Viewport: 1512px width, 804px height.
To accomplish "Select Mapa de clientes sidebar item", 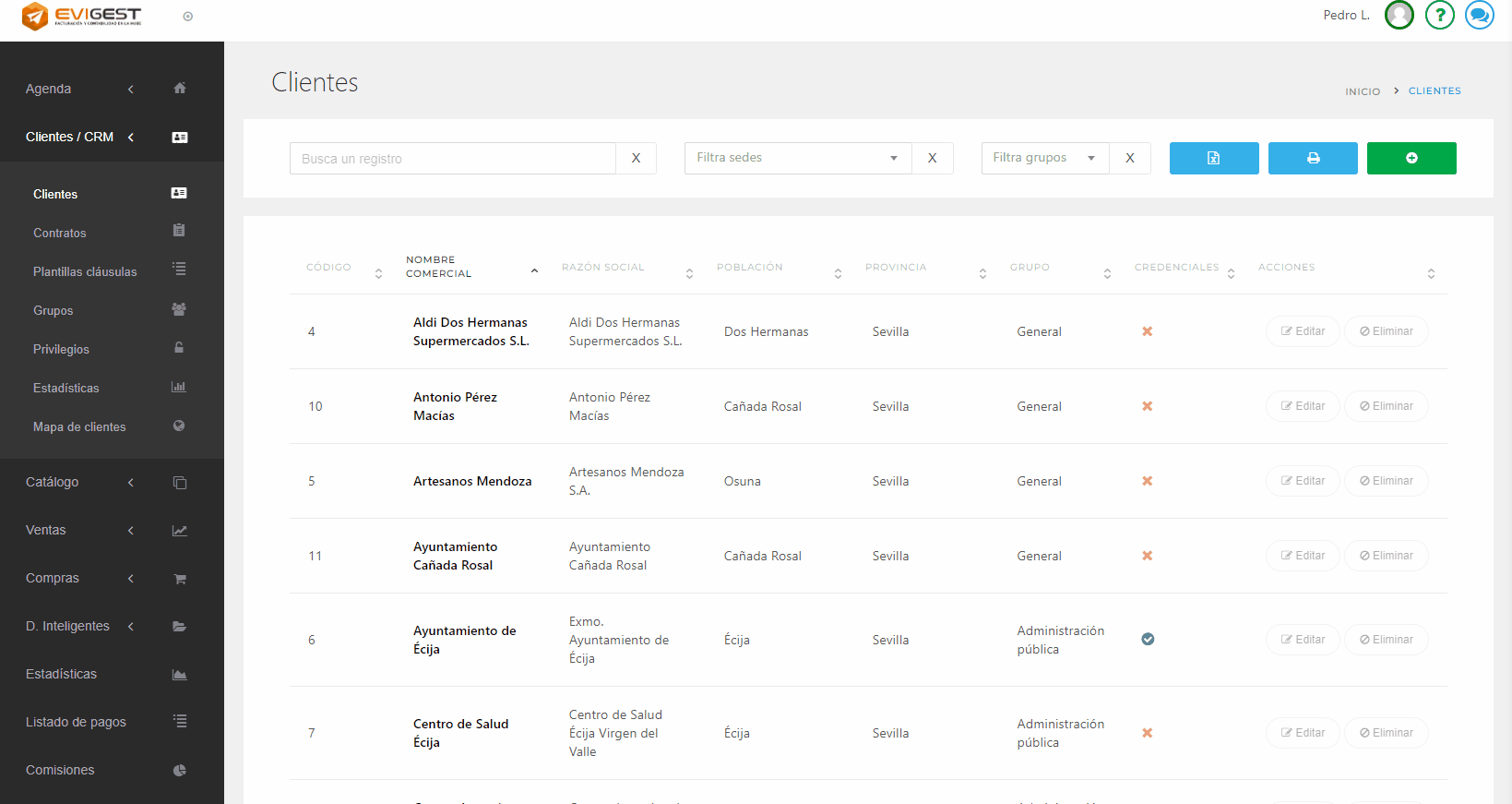I will [79, 426].
